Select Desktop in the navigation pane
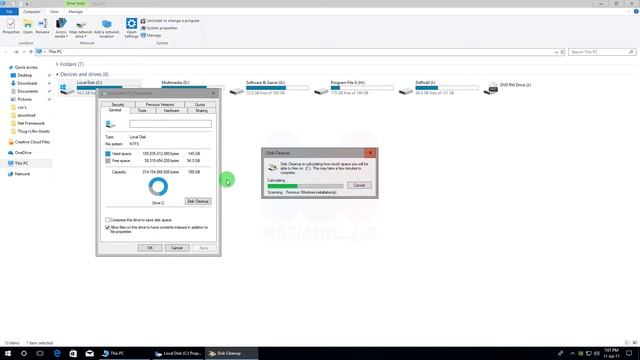The image size is (640, 360). [x=24, y=76]
